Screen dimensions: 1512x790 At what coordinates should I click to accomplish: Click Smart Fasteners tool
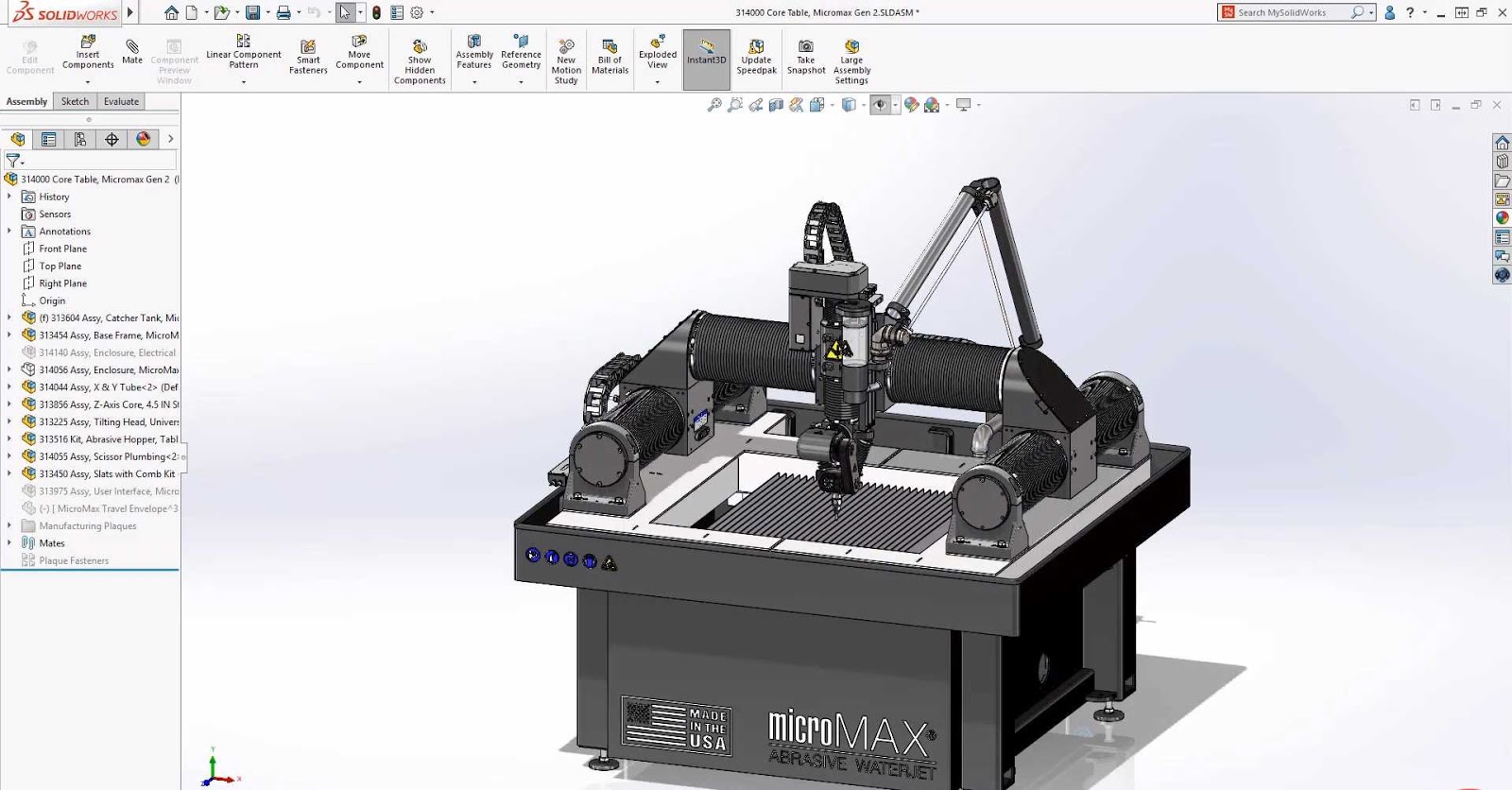point(308,57)
